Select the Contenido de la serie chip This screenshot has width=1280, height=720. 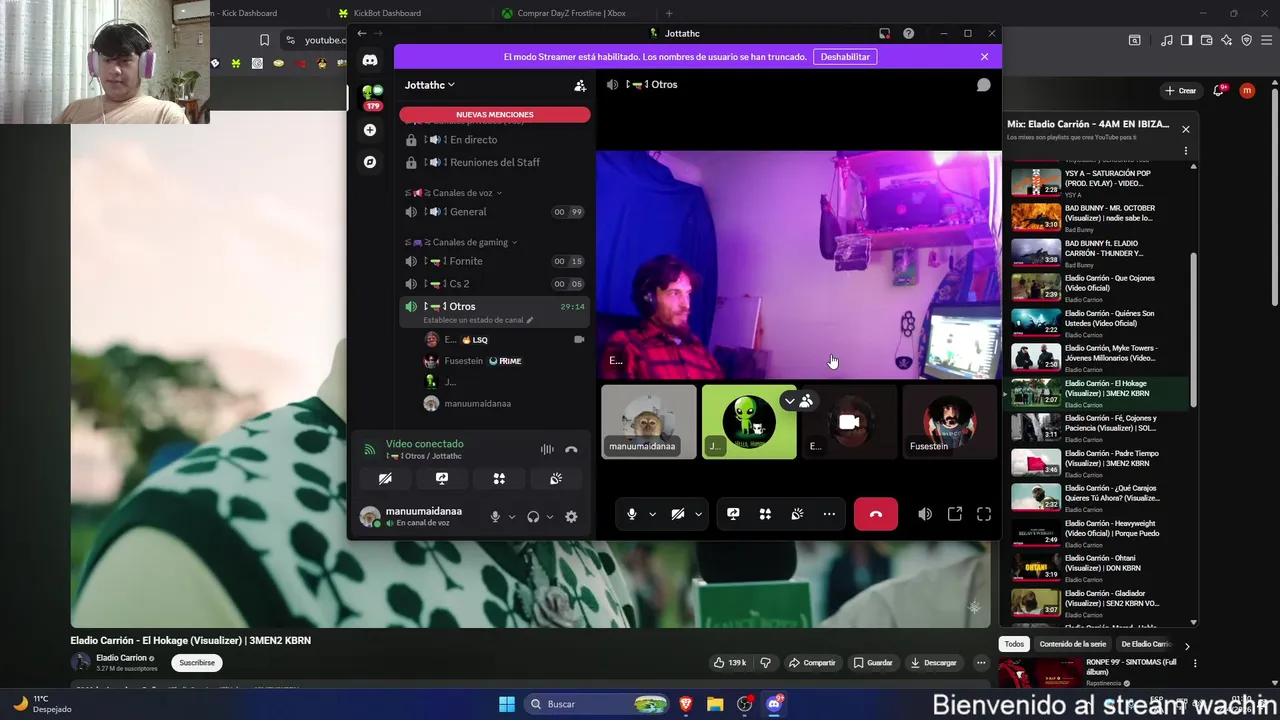[1072, 644]
